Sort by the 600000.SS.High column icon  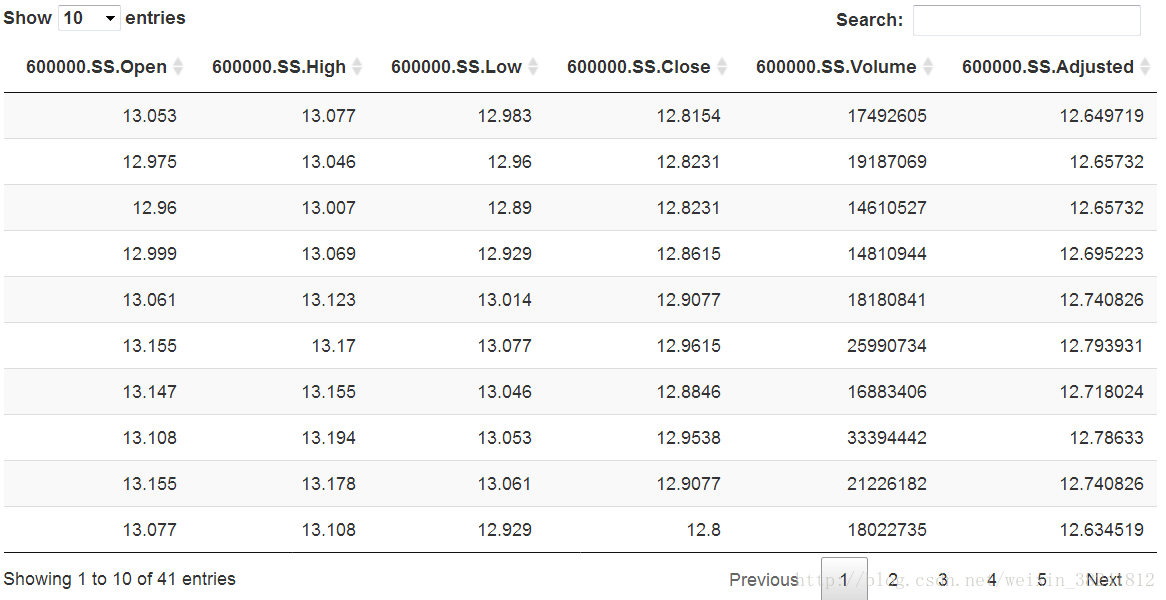tap(357, 67)
